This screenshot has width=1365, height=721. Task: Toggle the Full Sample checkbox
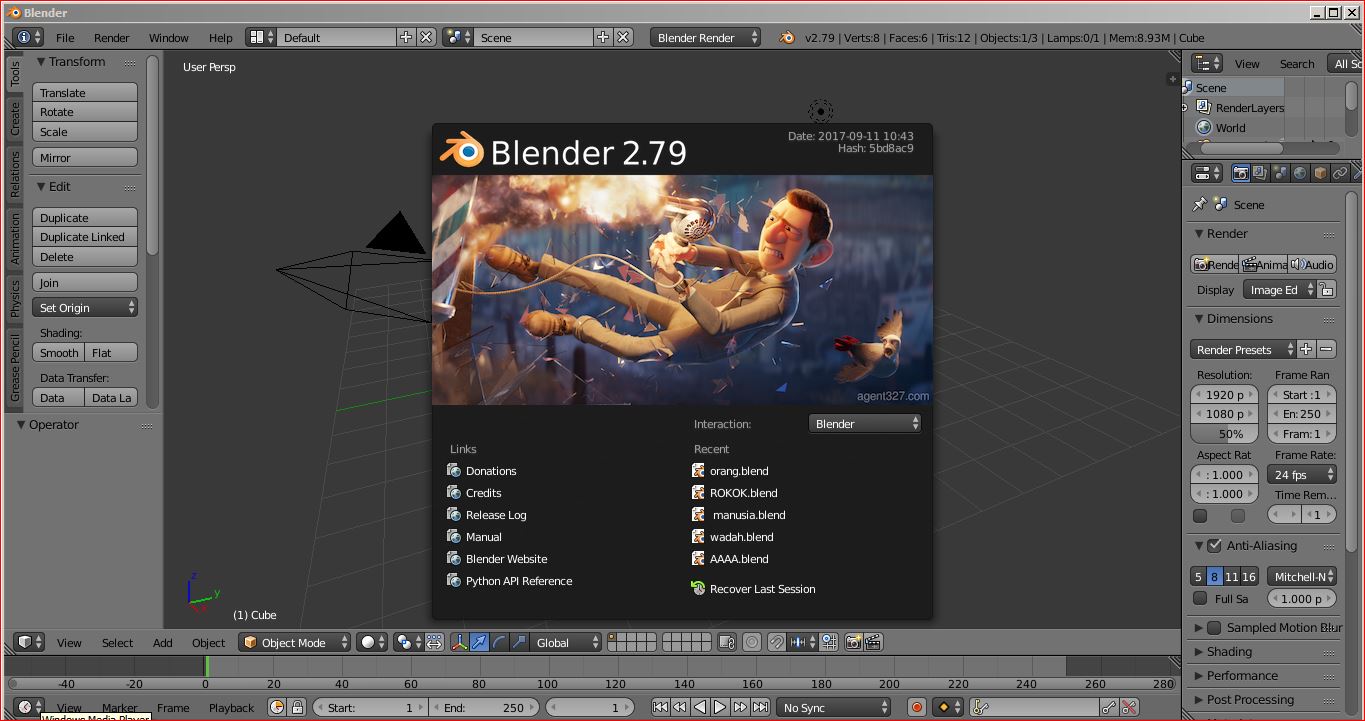(x=1200, y=598)
